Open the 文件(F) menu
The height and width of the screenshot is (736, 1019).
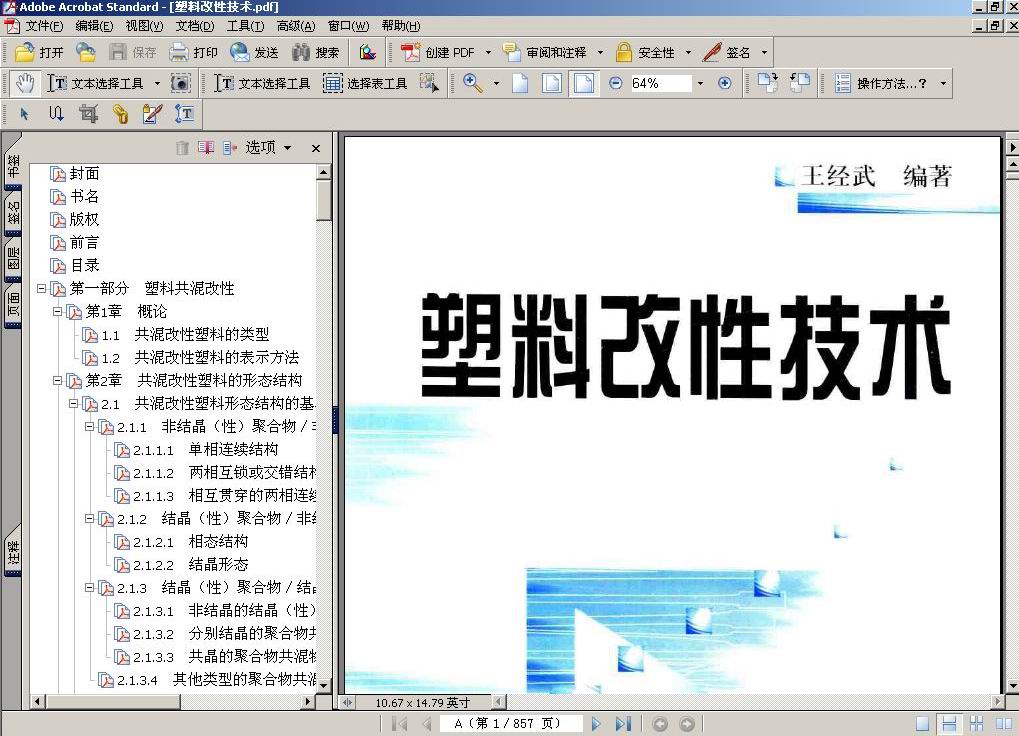tap(44, 26)
